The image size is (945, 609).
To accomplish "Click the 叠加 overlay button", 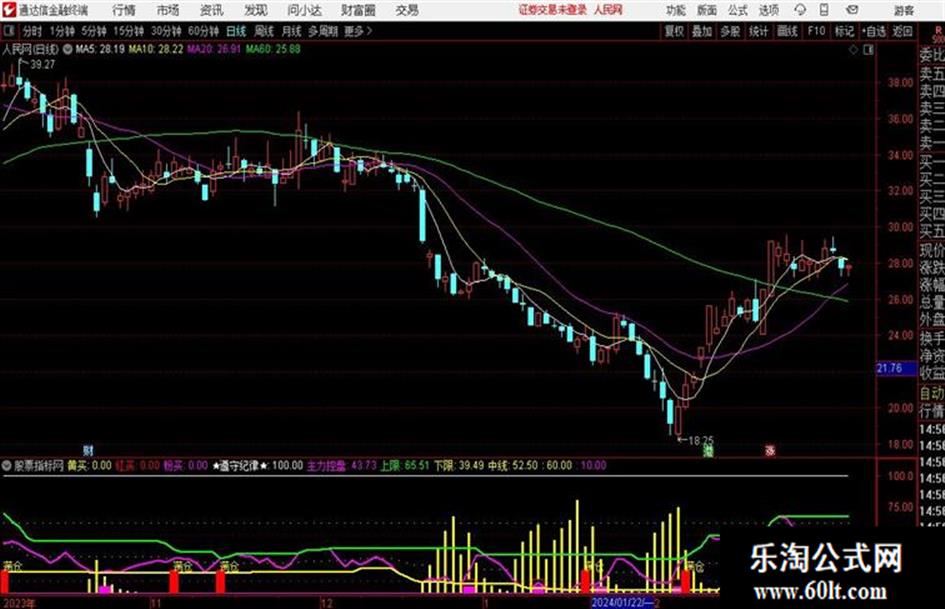I will click(x=702, y=31).
